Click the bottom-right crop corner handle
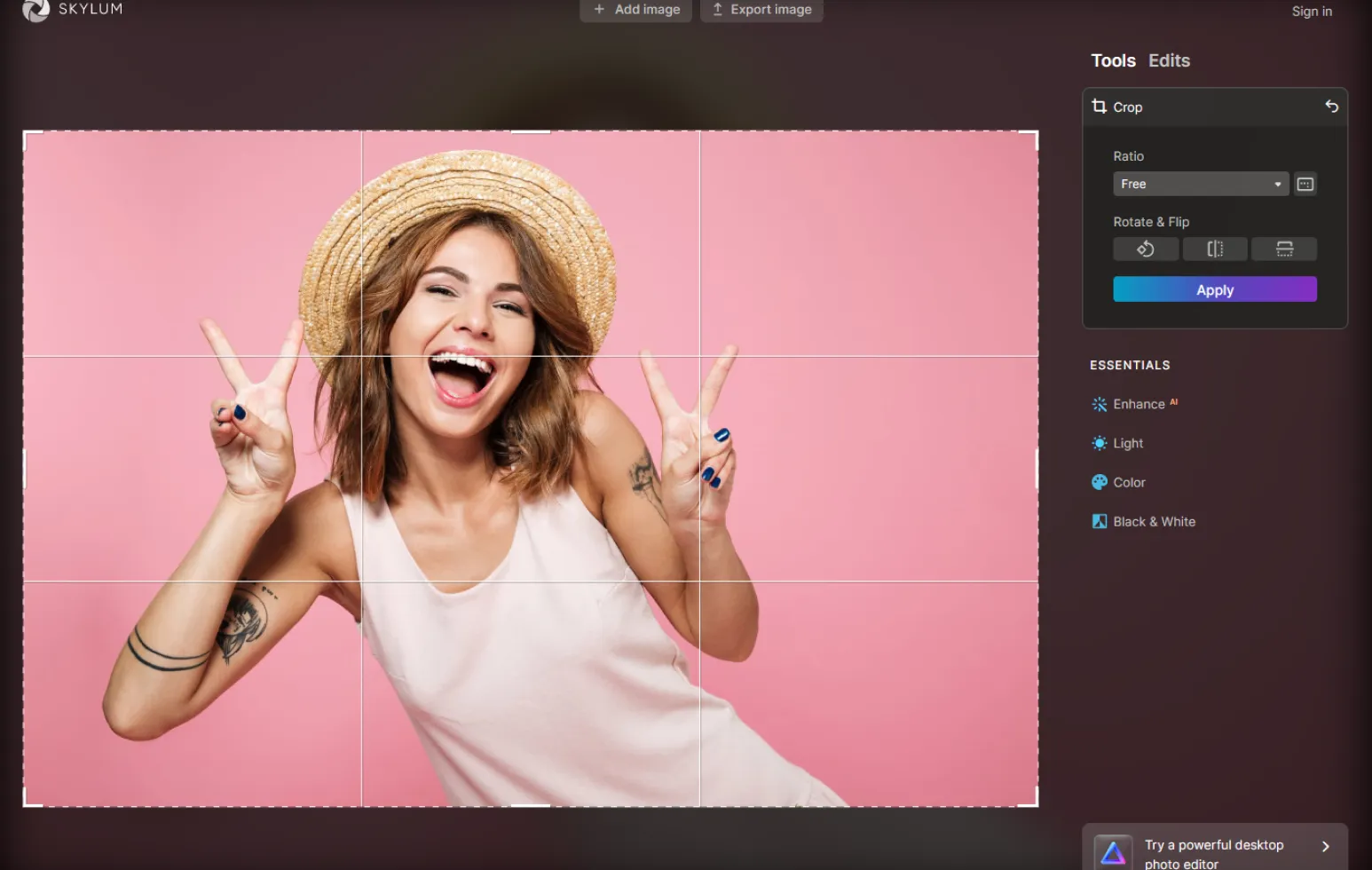This screenshot has width=1372, height=870. coord(1029,797)
